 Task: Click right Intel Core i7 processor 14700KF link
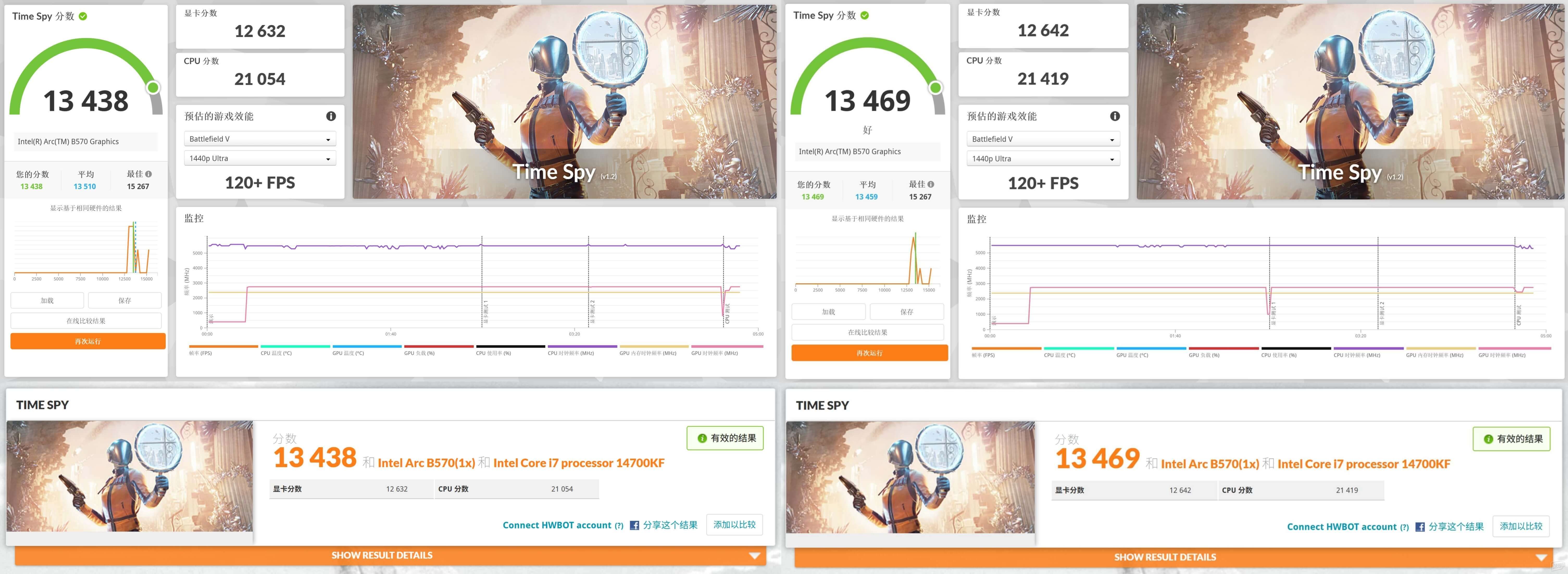pyautogui.click(x=1364, y=464)
